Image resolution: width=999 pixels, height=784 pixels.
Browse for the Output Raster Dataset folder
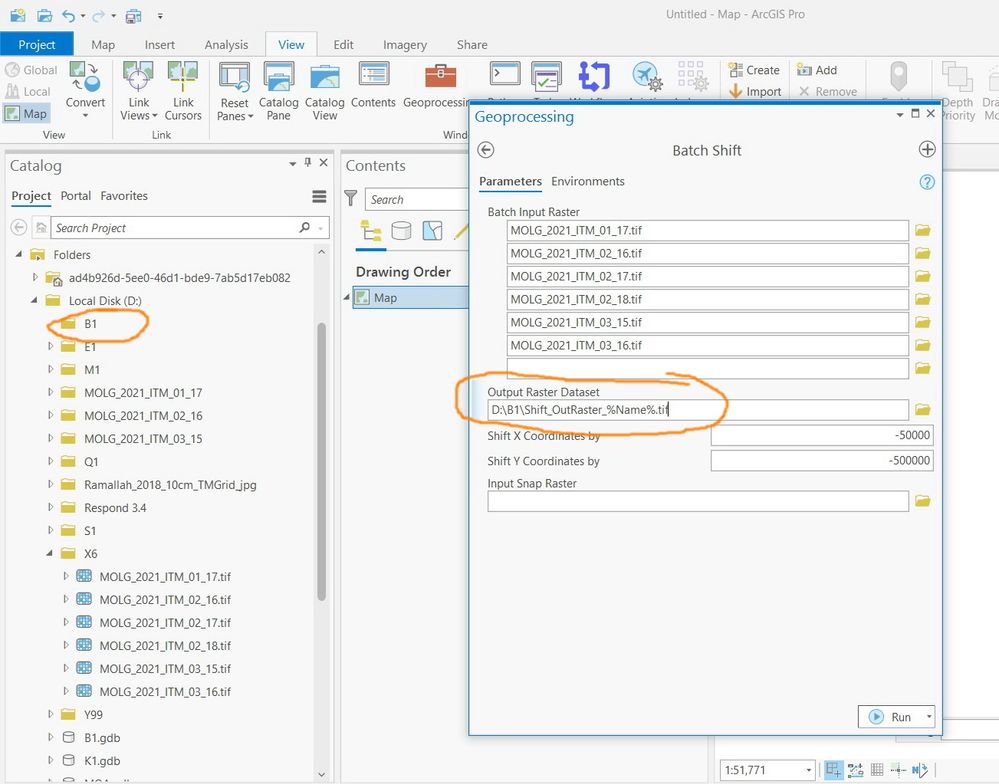pos(922,410)
